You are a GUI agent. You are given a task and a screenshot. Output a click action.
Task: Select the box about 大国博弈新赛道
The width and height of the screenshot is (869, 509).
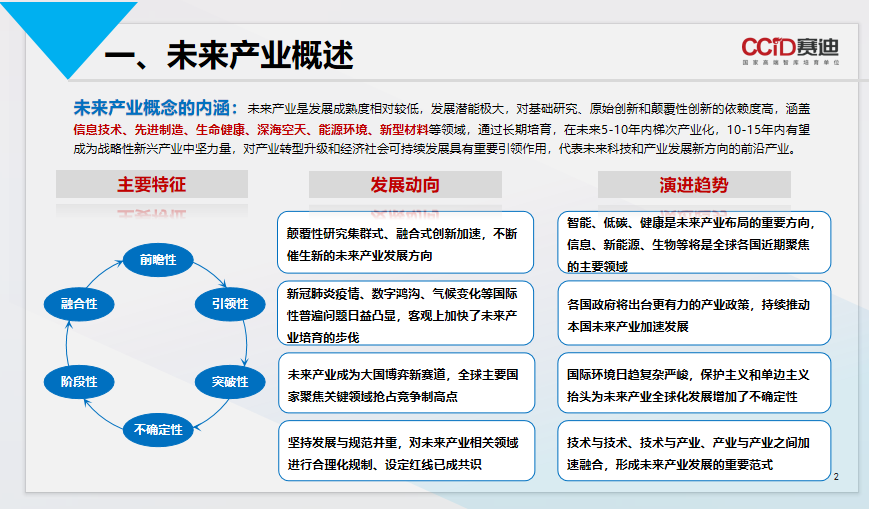pyautogui.click(x=406, y=383)
